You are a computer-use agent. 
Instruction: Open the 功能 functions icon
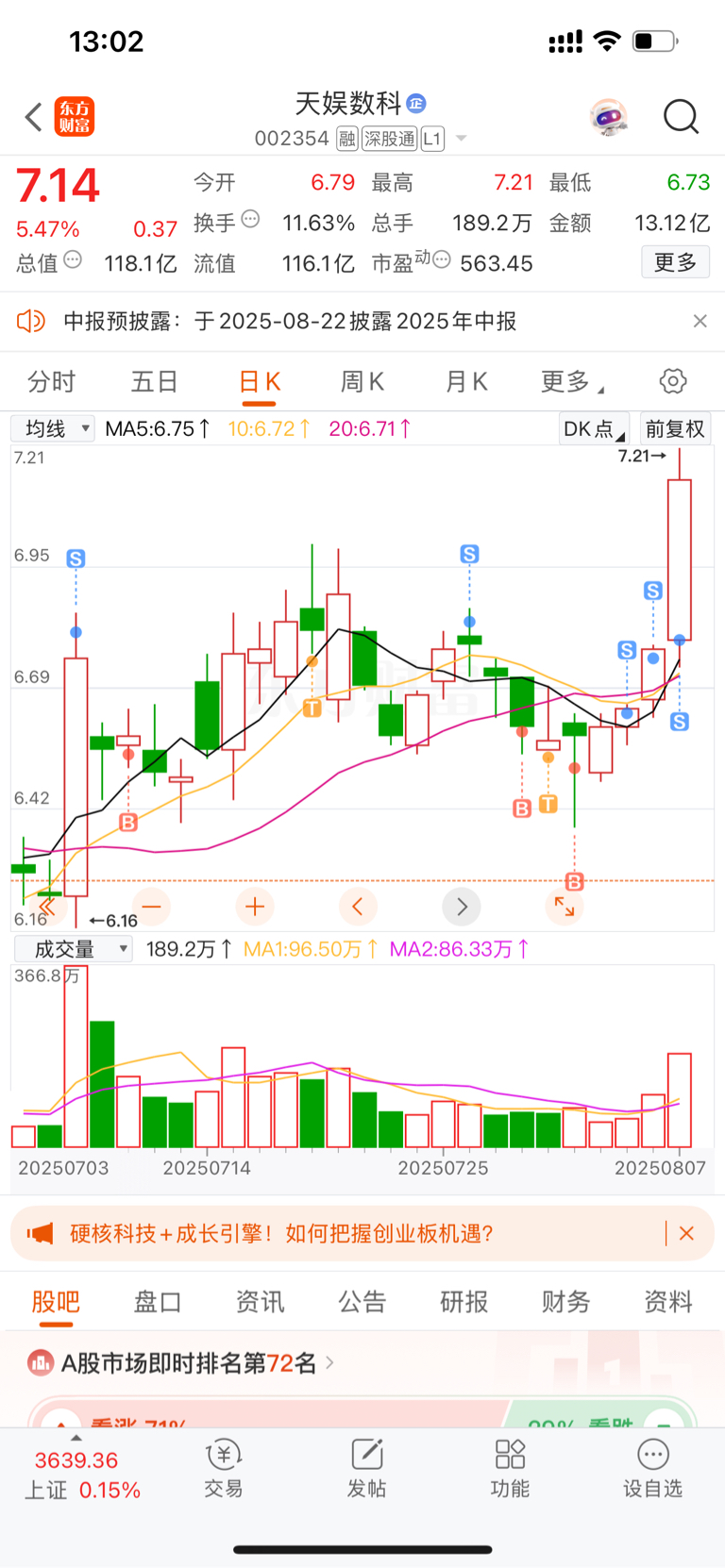(510, 1470)
